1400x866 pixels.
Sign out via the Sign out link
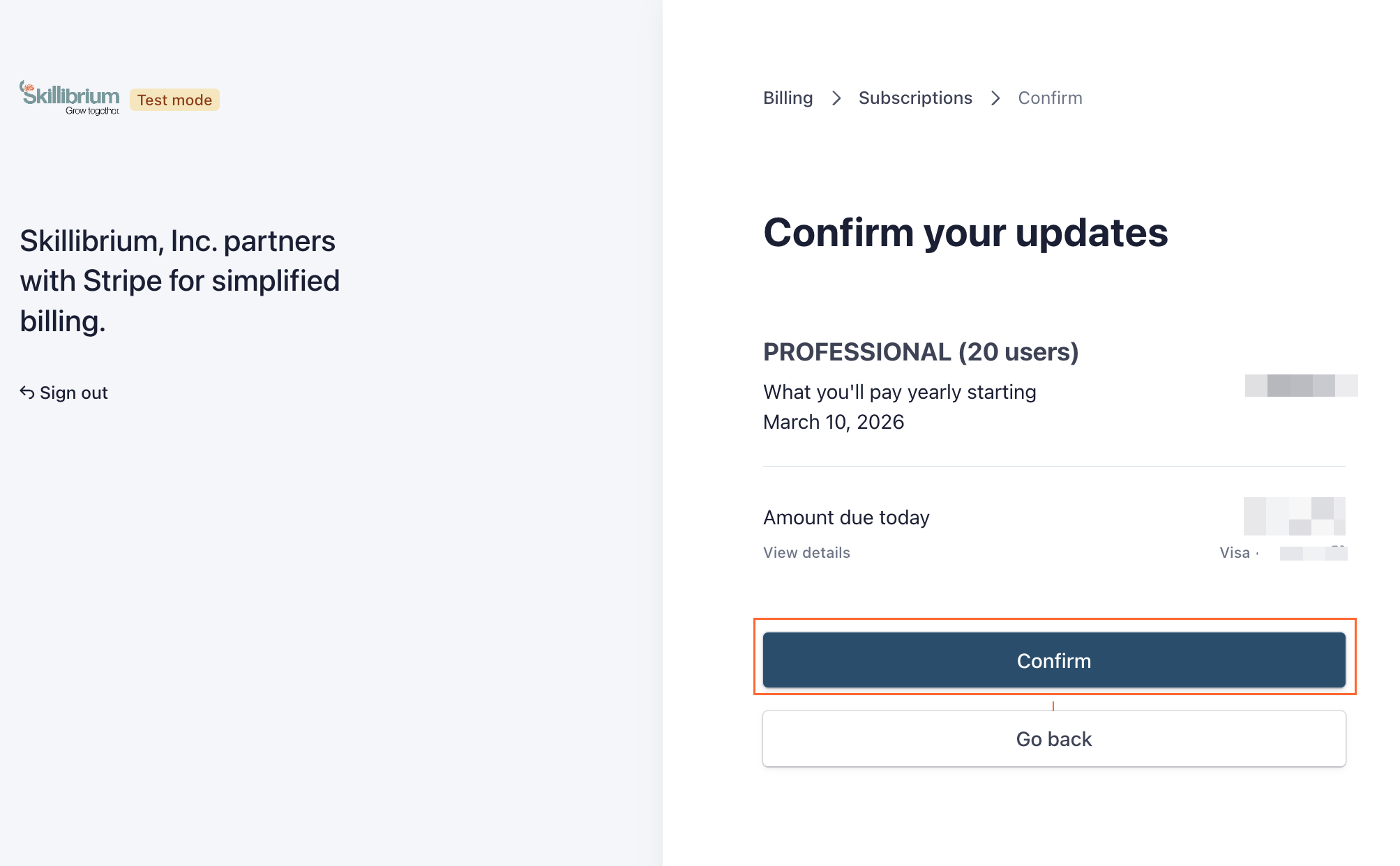[x=73, y=393]
